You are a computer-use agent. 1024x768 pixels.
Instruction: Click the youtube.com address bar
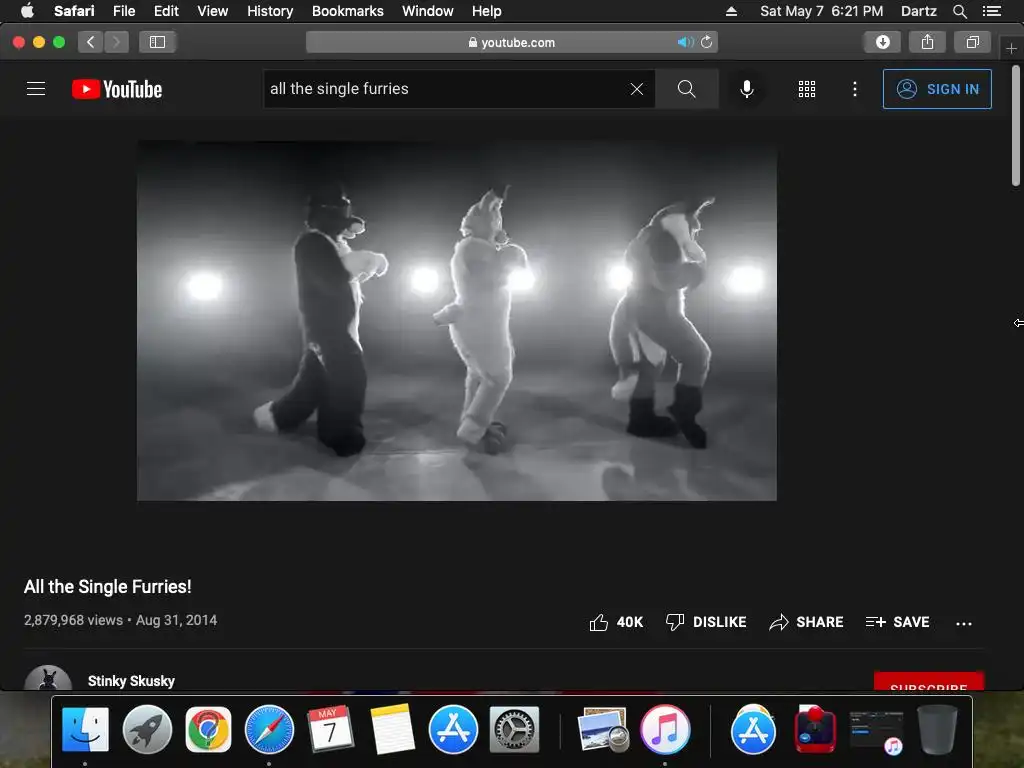(x=511, y=42)
